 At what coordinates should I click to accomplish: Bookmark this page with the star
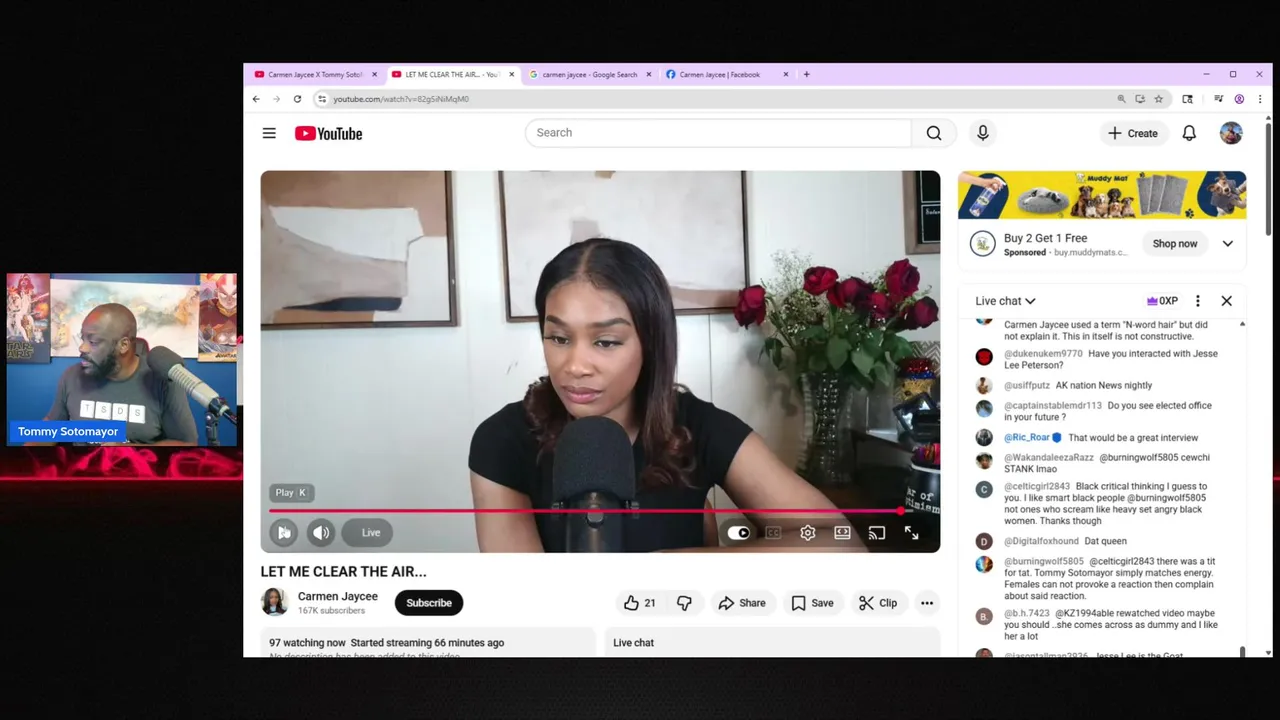click(x=1158, y=99)
